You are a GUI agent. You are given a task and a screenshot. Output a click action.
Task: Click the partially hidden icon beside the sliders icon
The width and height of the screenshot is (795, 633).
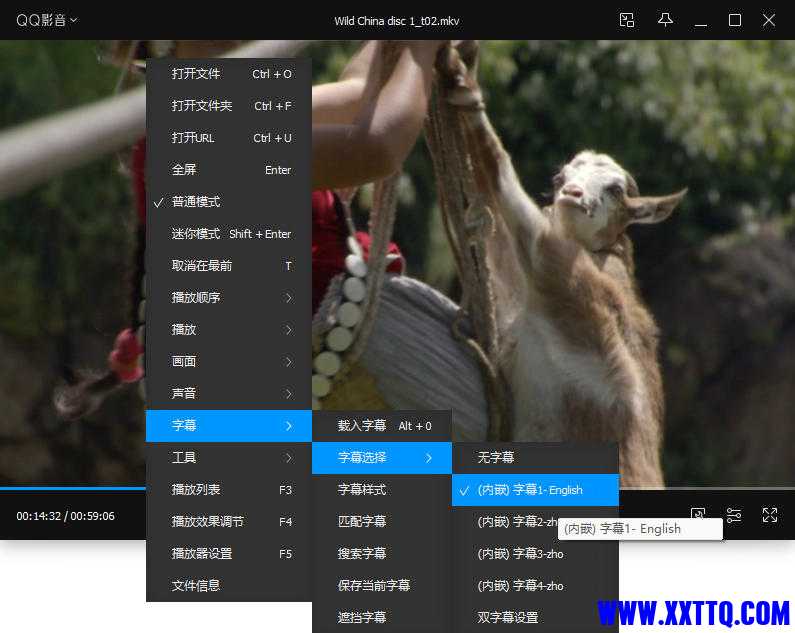pos(698,513)
